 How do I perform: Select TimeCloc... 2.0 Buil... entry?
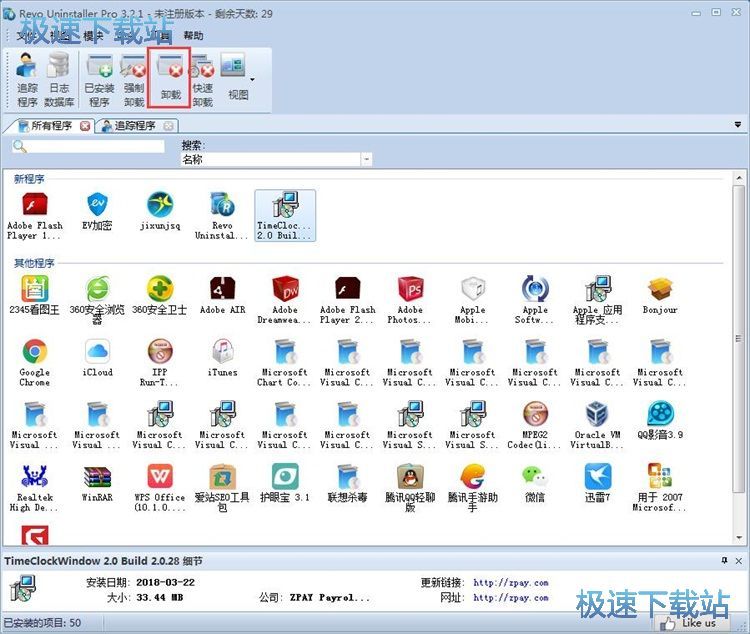(x=285, y=216)
